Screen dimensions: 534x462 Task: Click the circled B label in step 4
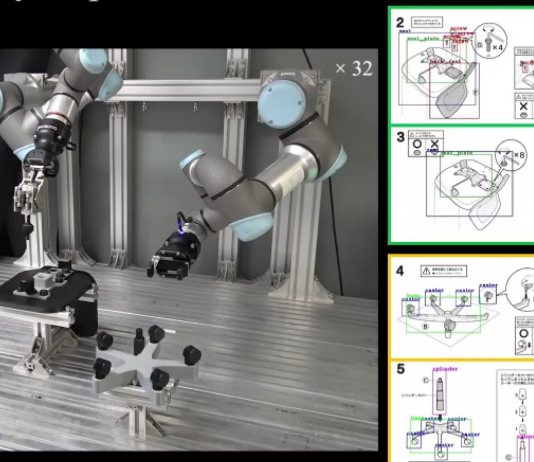click(x=425, y=326)
